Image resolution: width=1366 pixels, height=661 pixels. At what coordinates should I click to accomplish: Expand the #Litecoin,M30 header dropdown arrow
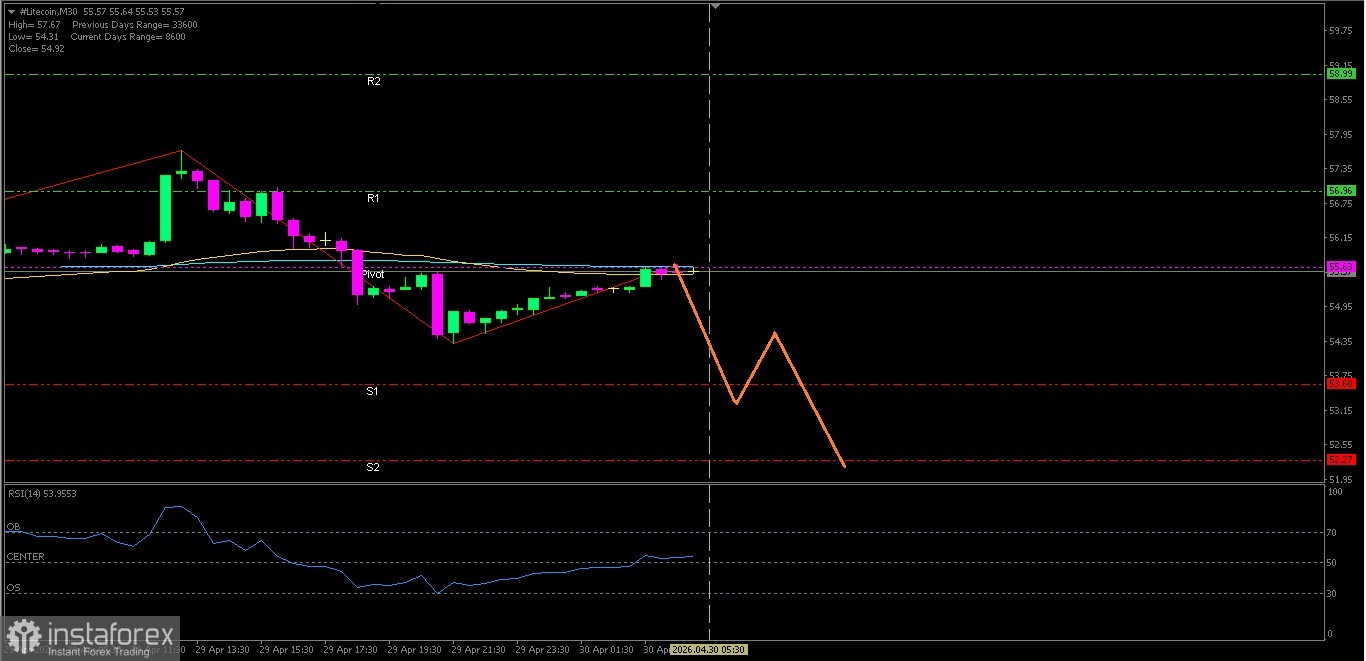(9, 11)
